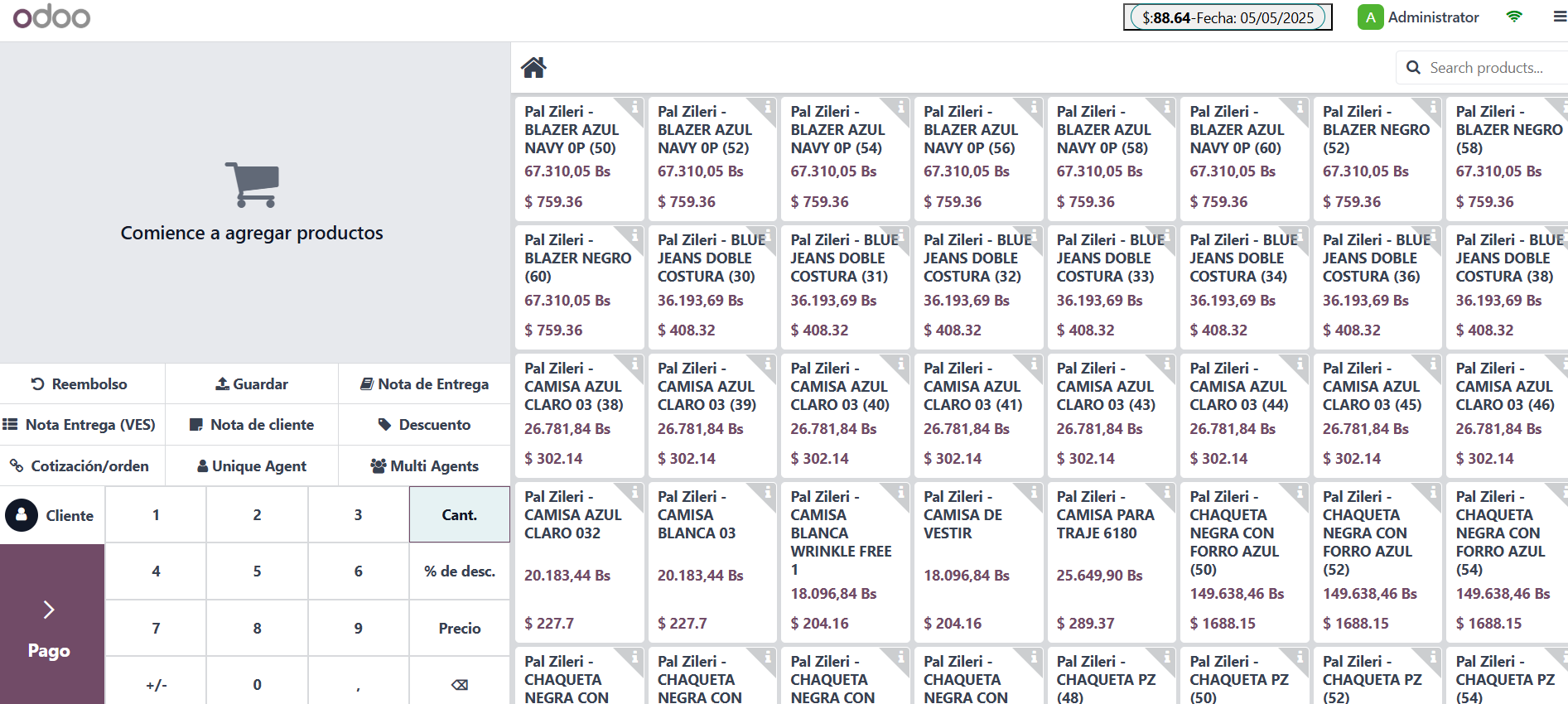The width and height of the screenshot is (1568, 704).
Task: Click the backspace key on numpad
Action: point(459,684)
